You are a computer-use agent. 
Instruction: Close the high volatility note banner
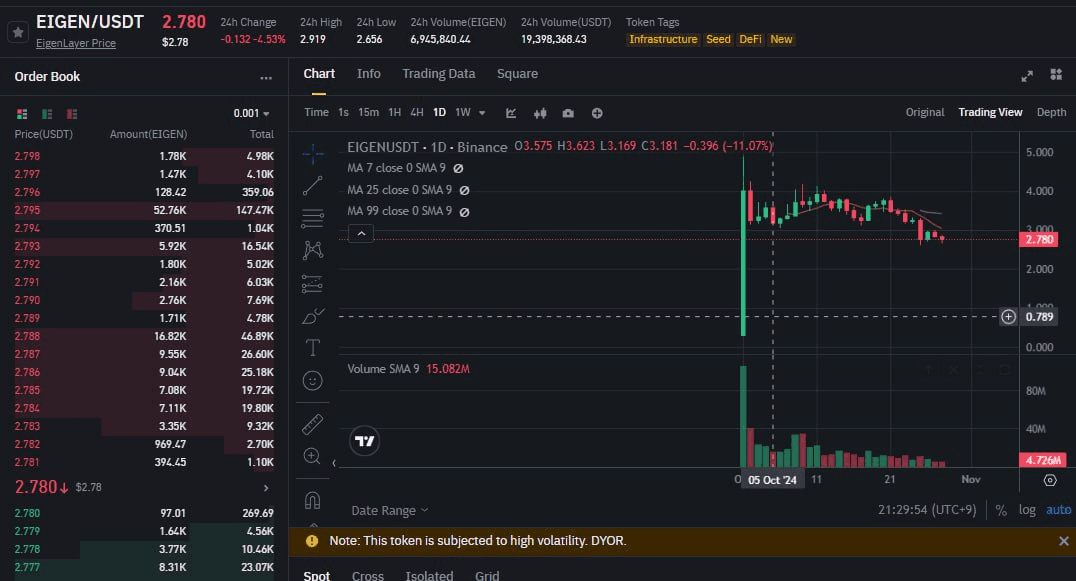1064,541
